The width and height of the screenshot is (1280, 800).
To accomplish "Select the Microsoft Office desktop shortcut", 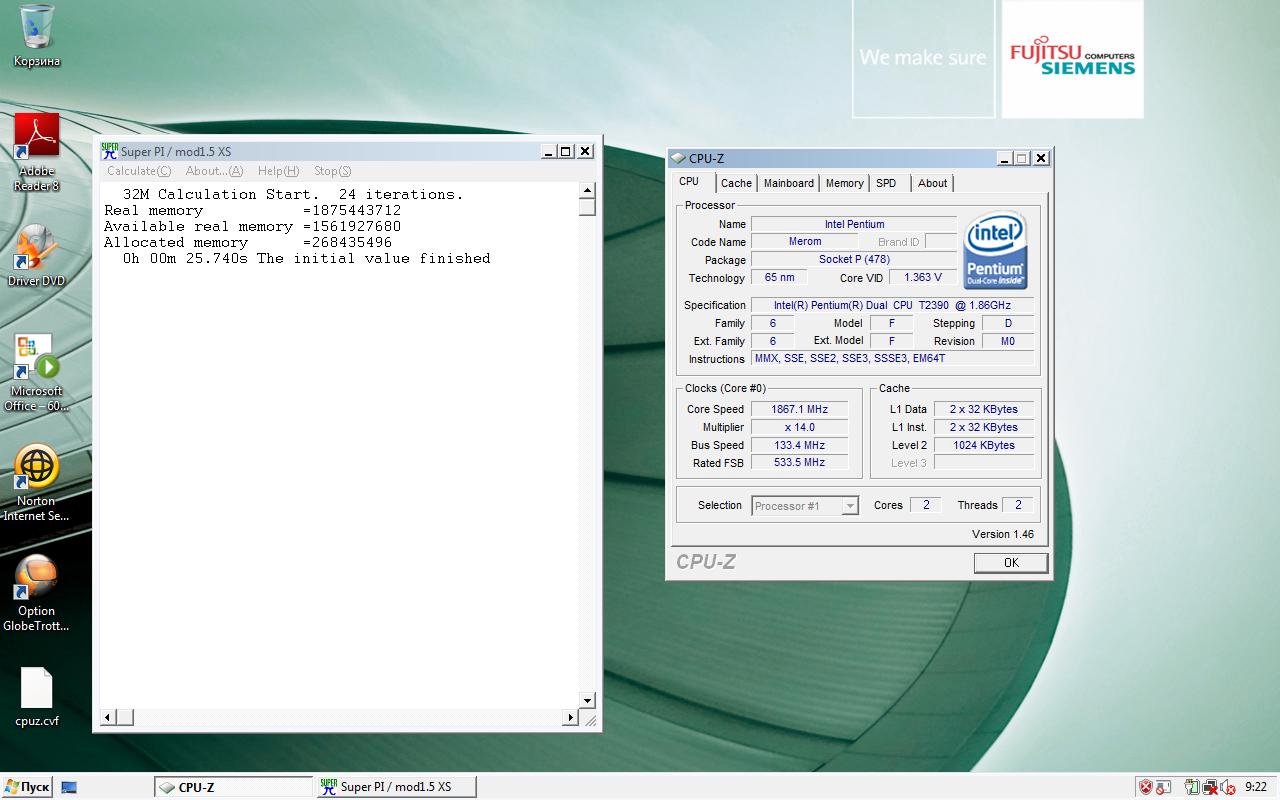I will pos(37,372).
